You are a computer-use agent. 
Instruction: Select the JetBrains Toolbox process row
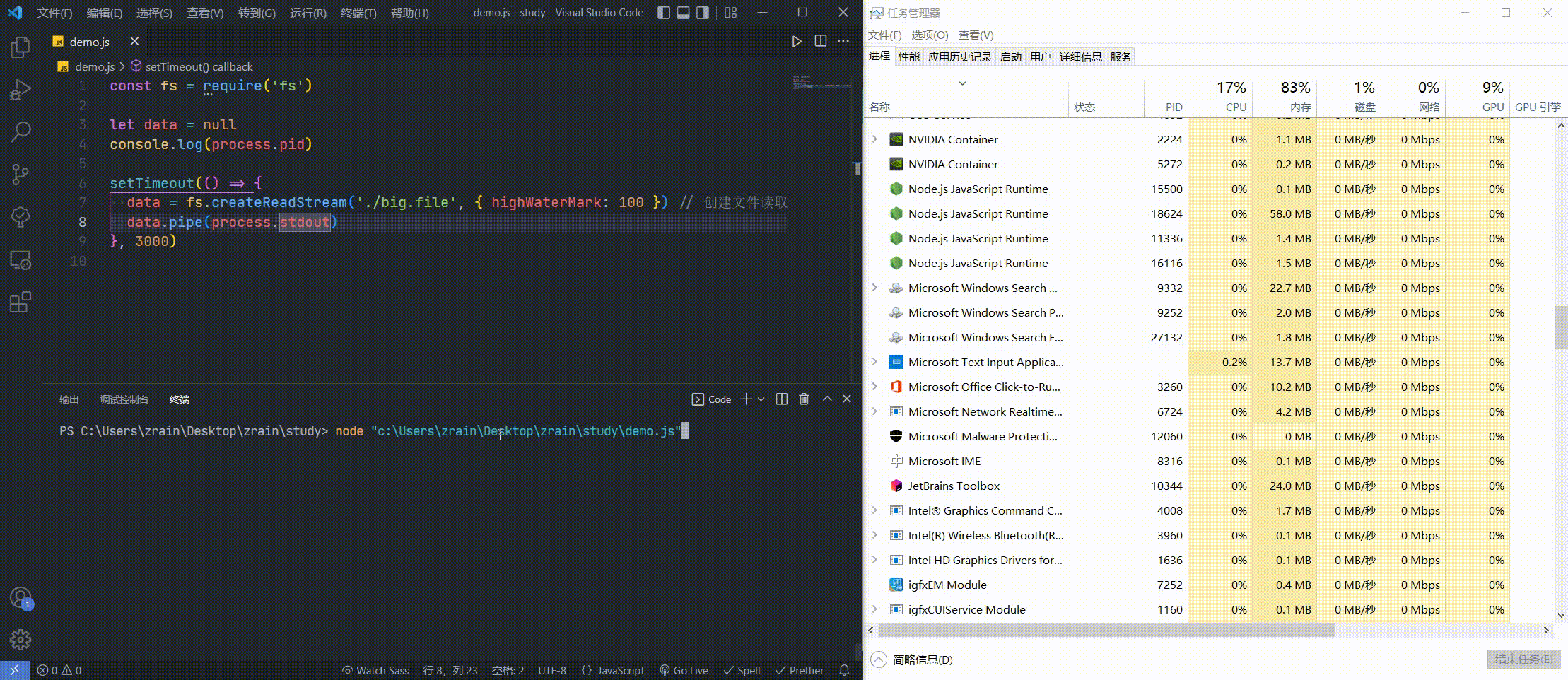click(x=1188, y=486)
